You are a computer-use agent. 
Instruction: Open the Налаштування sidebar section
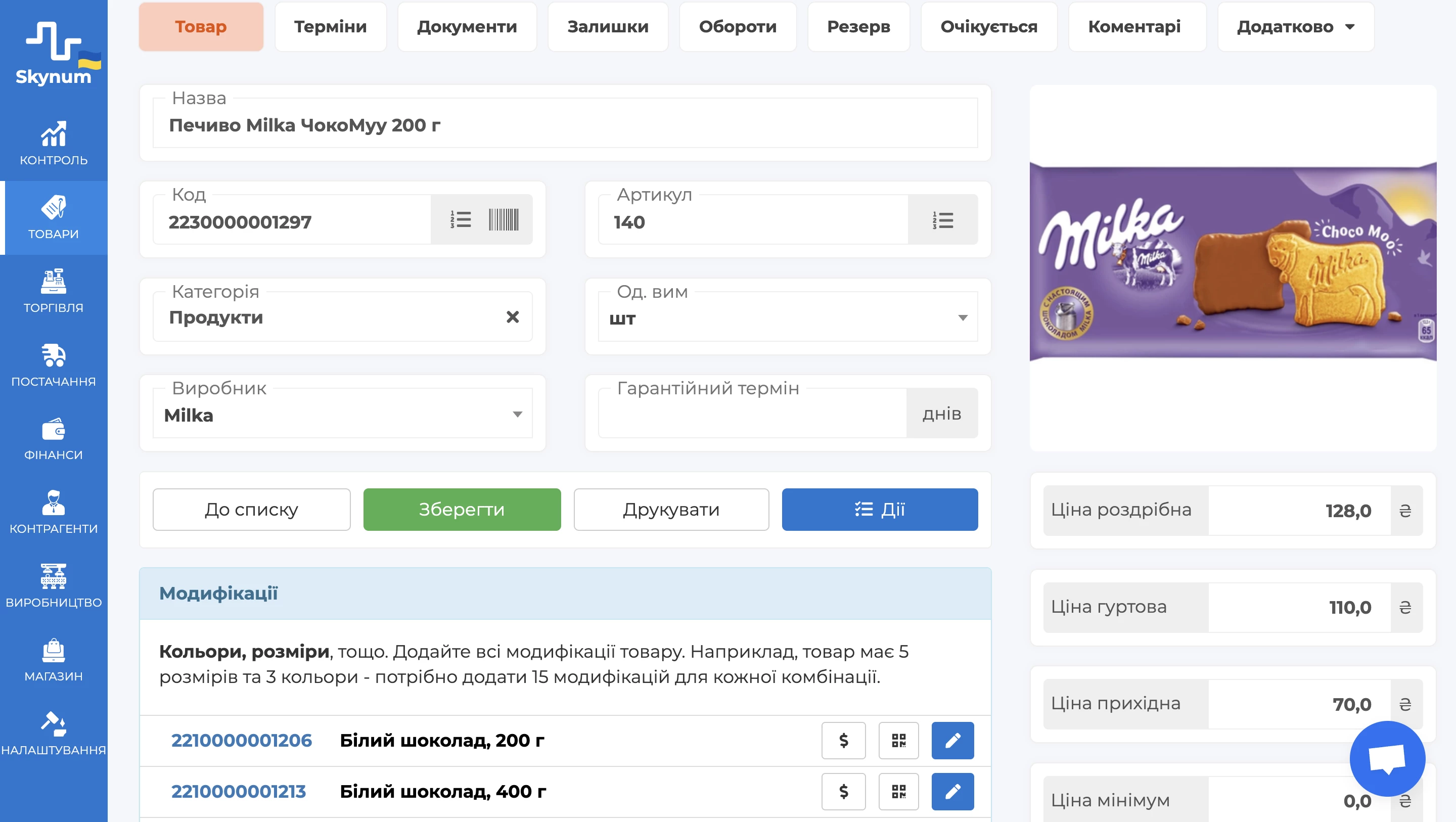[54, 734]
